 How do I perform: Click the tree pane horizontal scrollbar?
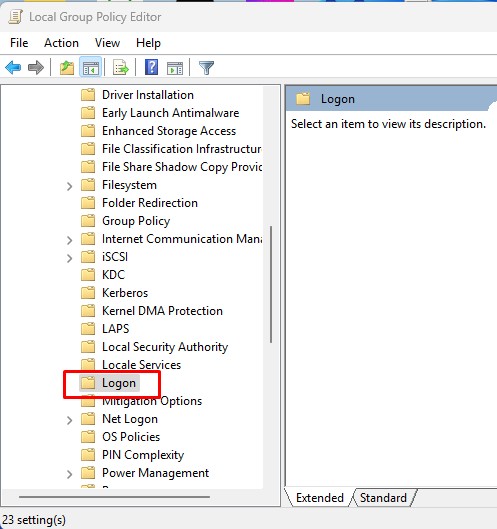[114, 497]
